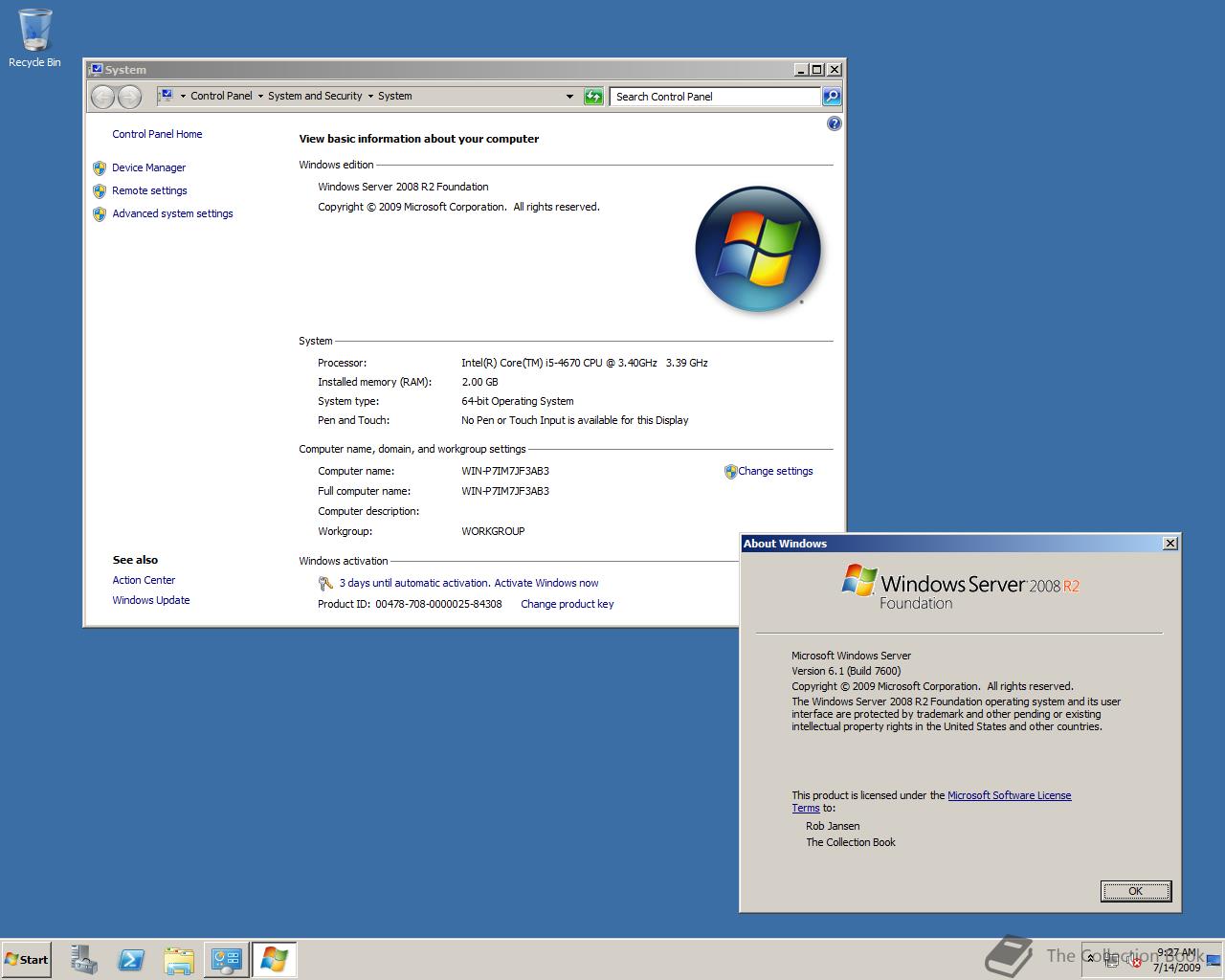Open Control Panel Home link
Screen dimensions: 1225x980
coord(157,134)
